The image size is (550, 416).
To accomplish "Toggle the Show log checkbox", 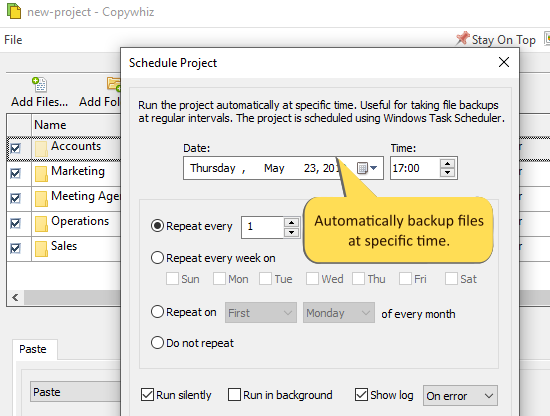I will coord(361,395).
